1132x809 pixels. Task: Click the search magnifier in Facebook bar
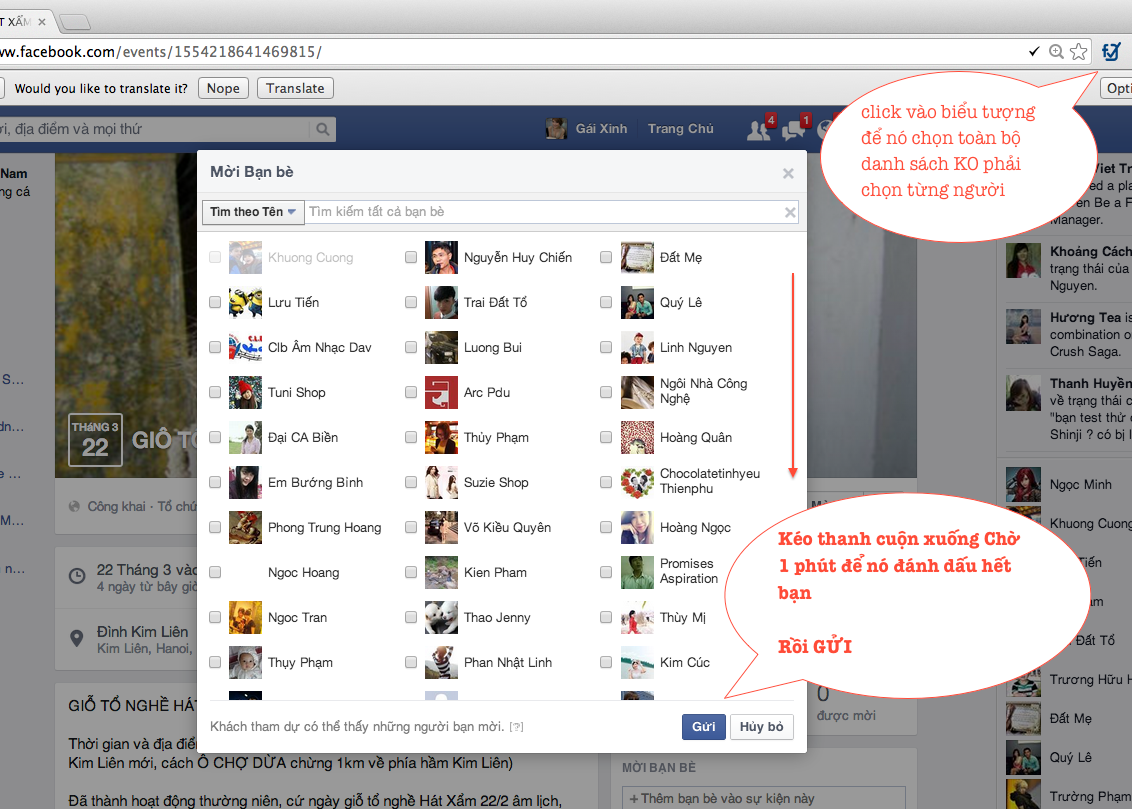(x=322, y=129)
